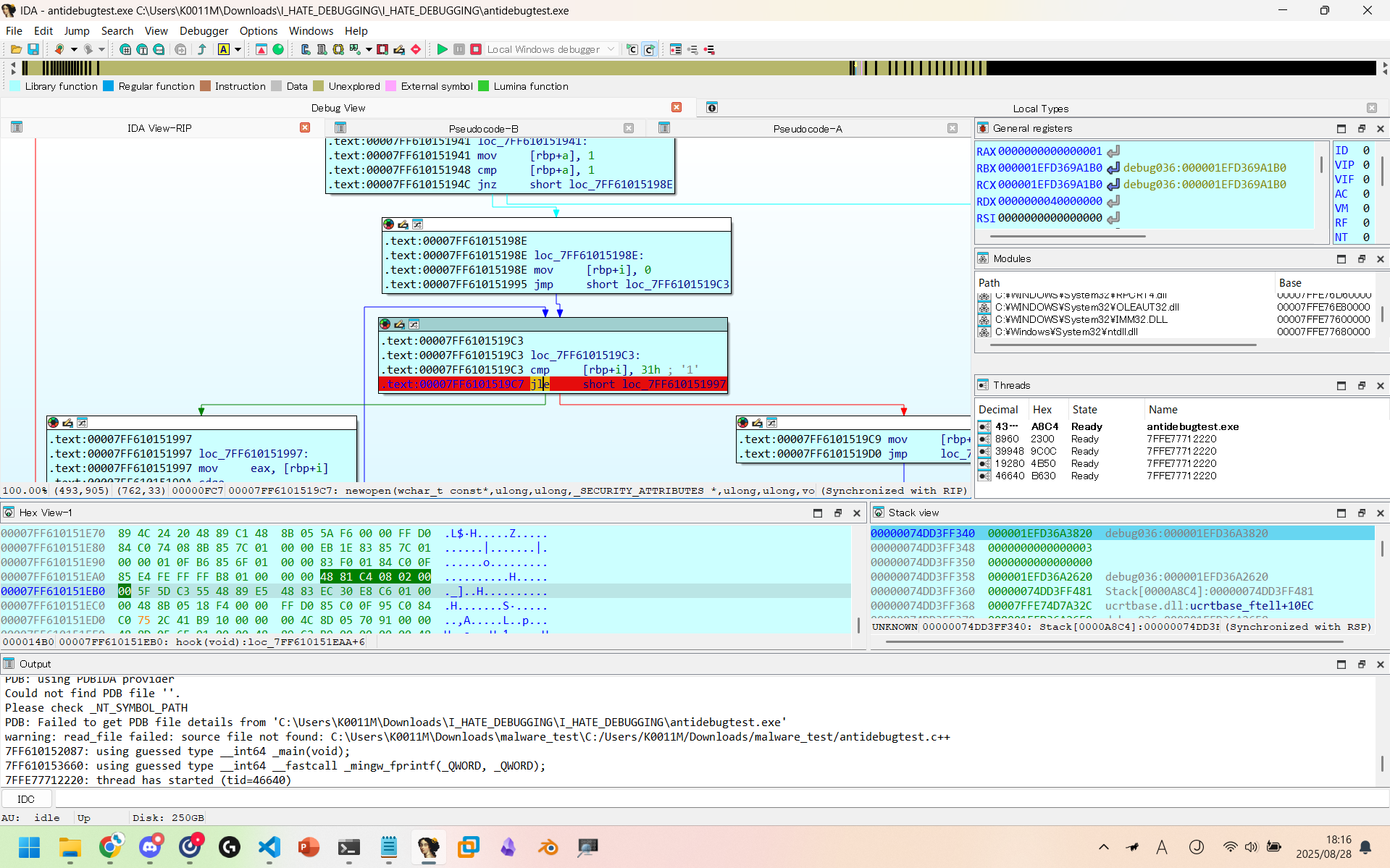Click the pause process toolbar button
This screenshot has width=1390, height=868.
coord(459,49)
